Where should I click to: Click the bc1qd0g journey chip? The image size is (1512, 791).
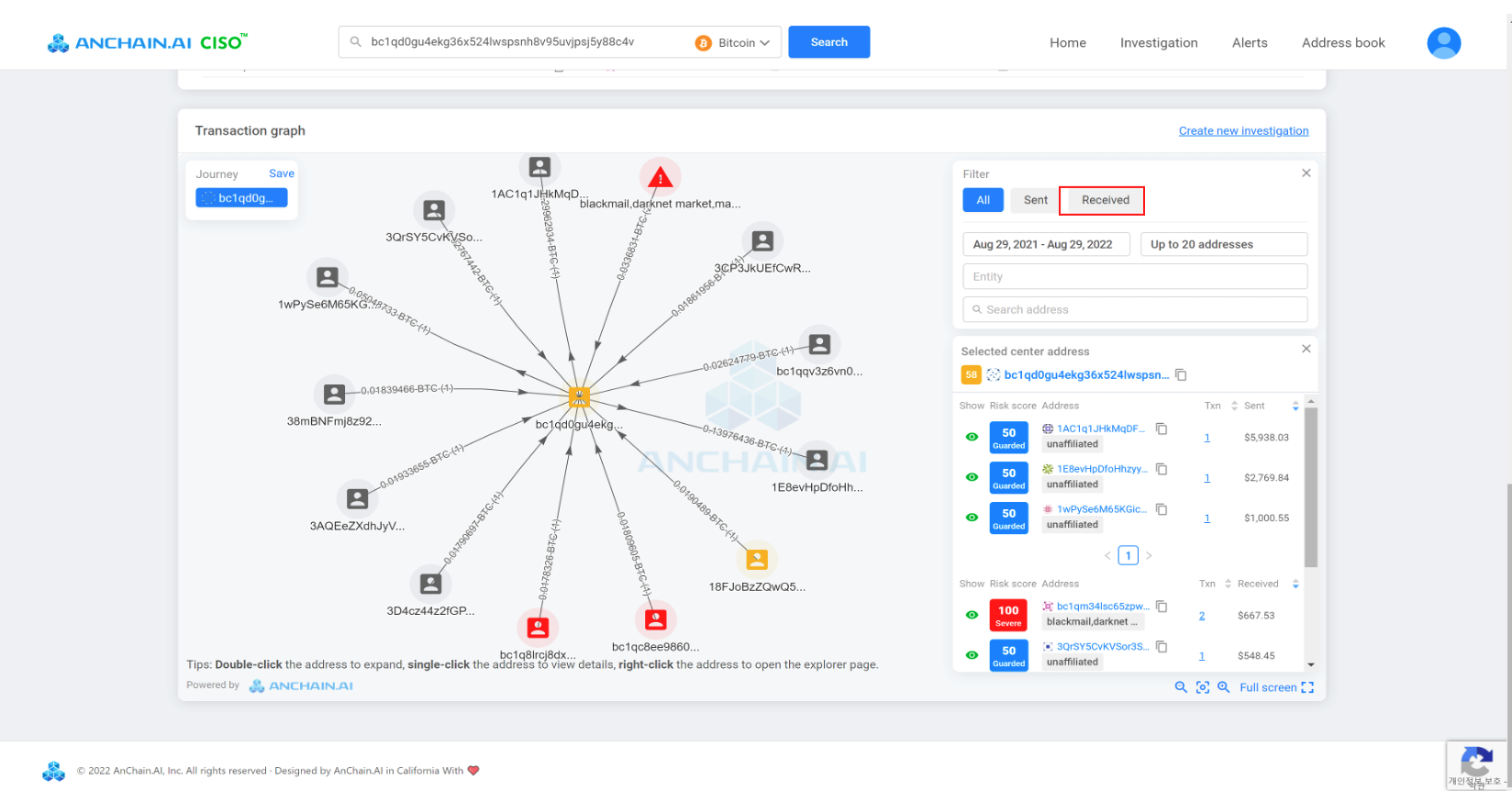[x=241, y=198]
